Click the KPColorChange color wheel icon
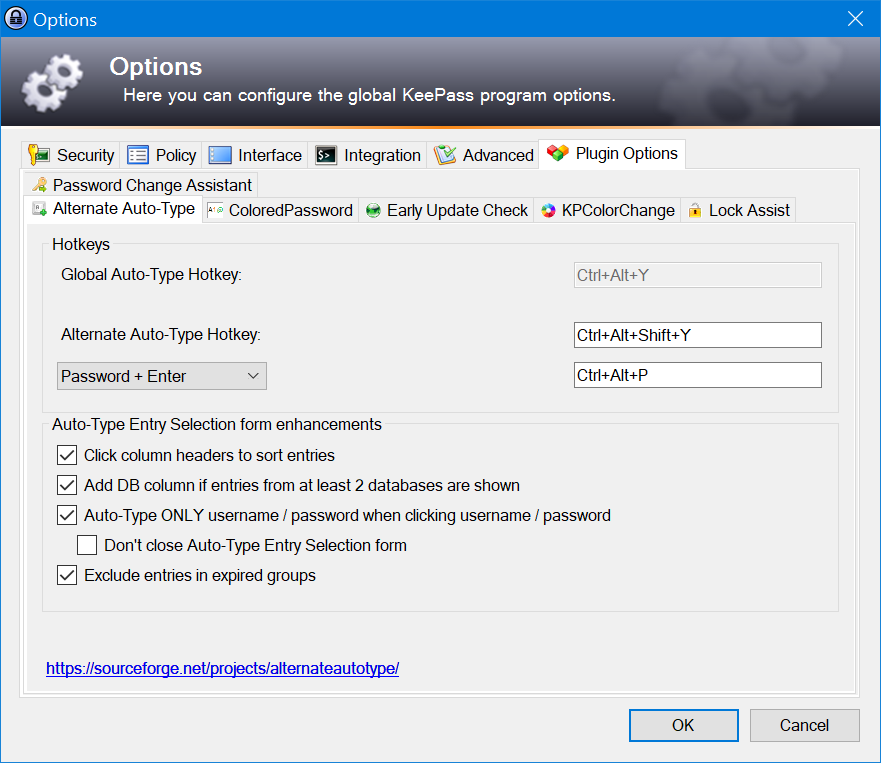This screenshot has width=881, height=763. [x=547, y=210]
